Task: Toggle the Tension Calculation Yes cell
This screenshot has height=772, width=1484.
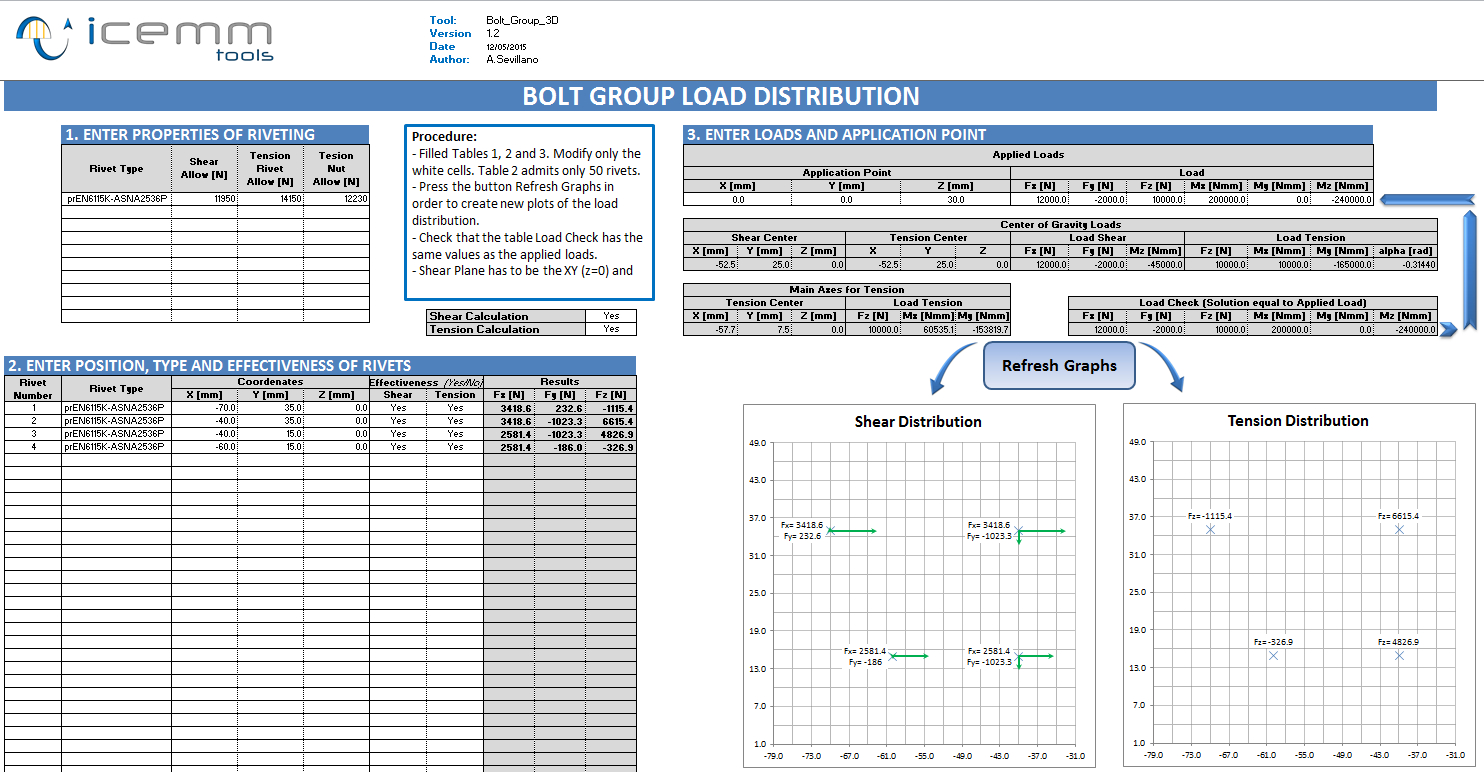Action: click(610, 329)
